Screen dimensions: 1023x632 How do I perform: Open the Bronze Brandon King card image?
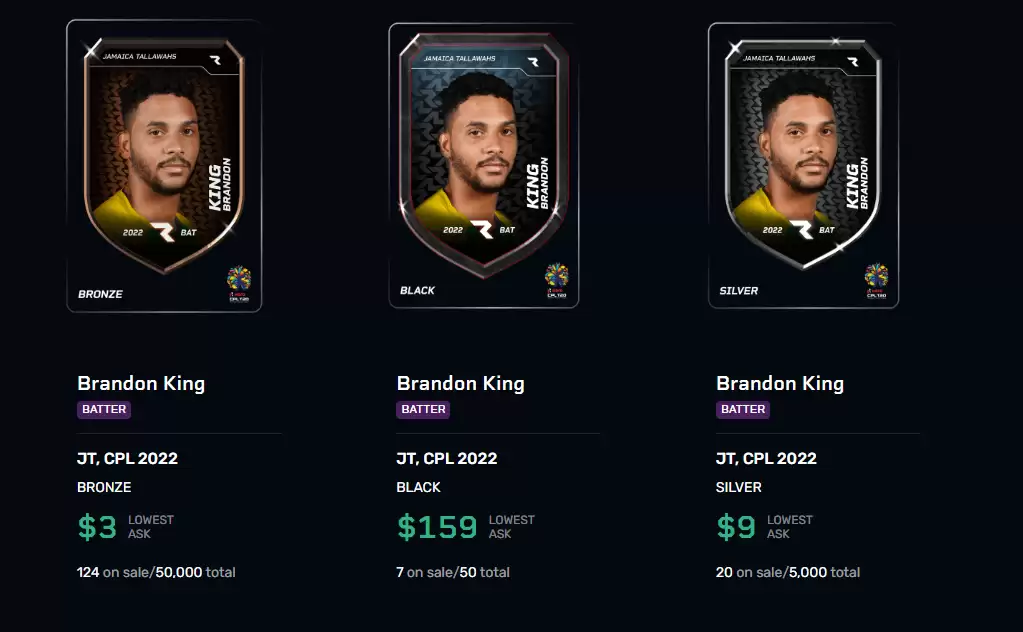tap(164, 166)
